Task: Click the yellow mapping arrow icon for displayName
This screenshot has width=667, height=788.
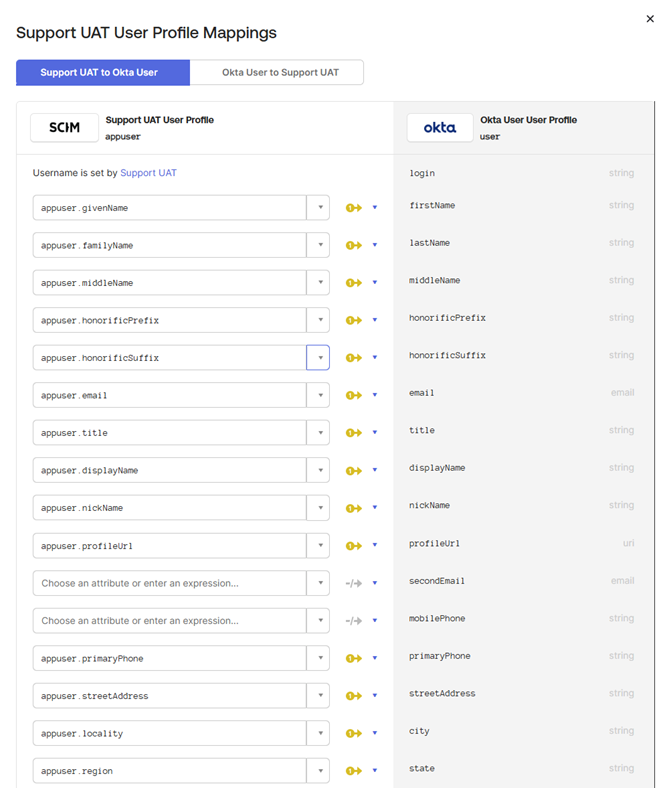Action: tap(353, 471)
